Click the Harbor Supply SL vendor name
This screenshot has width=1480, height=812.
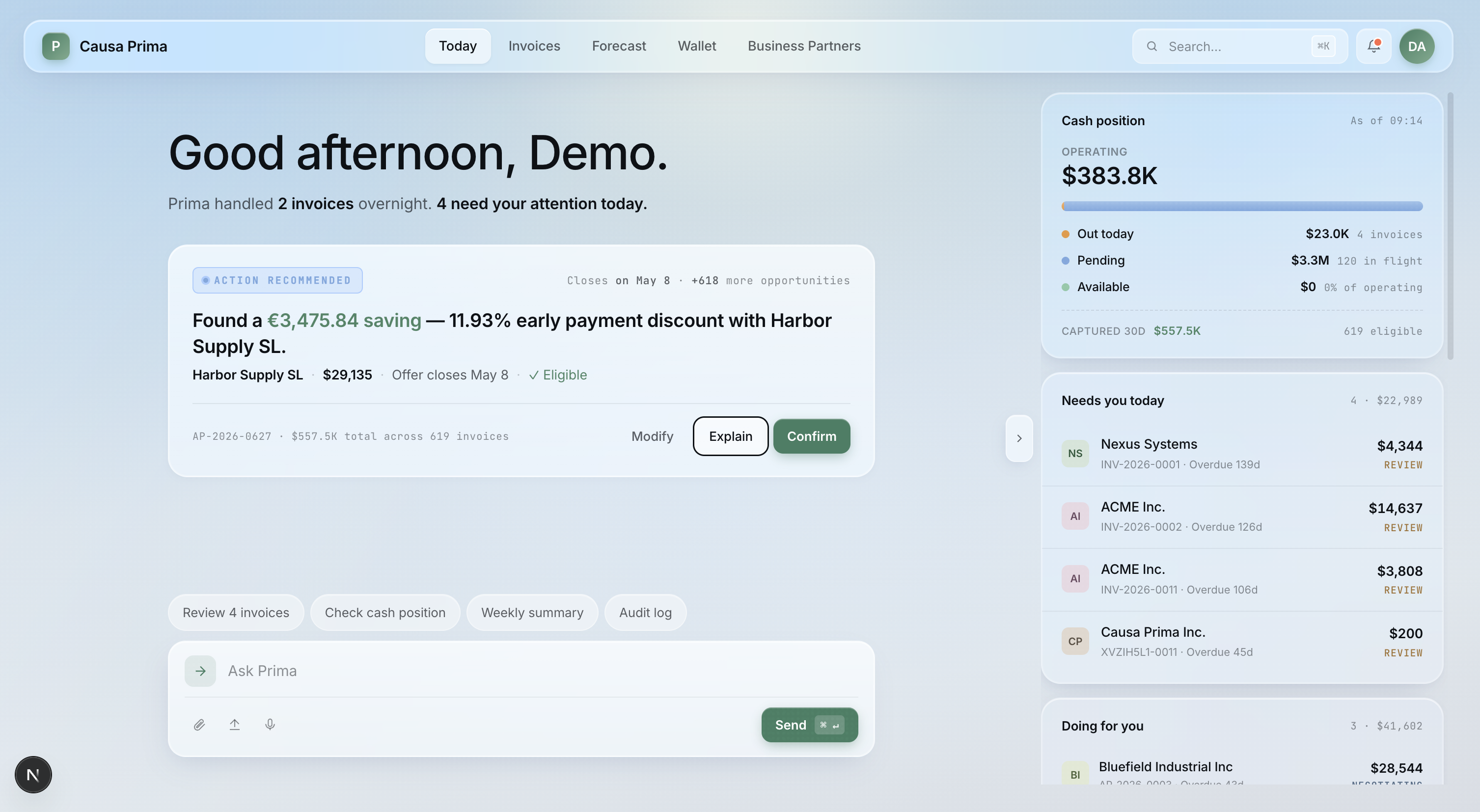pos(247,375)
